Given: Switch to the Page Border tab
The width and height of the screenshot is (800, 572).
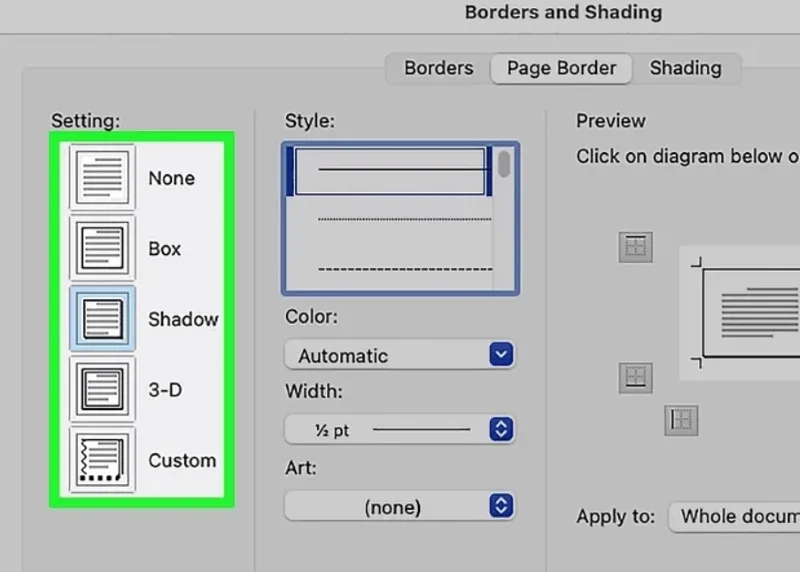Looking at the screenshot, I should tap(561, 68).
